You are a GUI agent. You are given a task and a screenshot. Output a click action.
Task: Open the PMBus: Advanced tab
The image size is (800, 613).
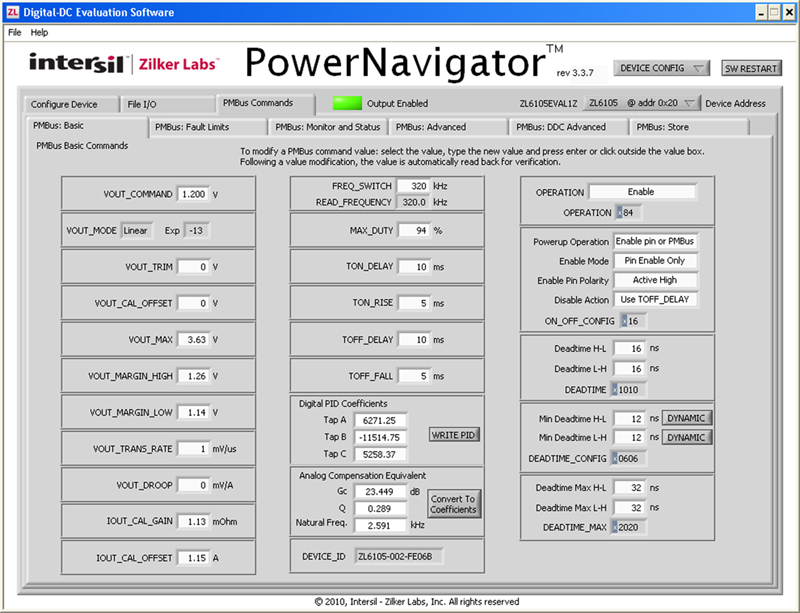pyautogui.click(x=448, y=127)
